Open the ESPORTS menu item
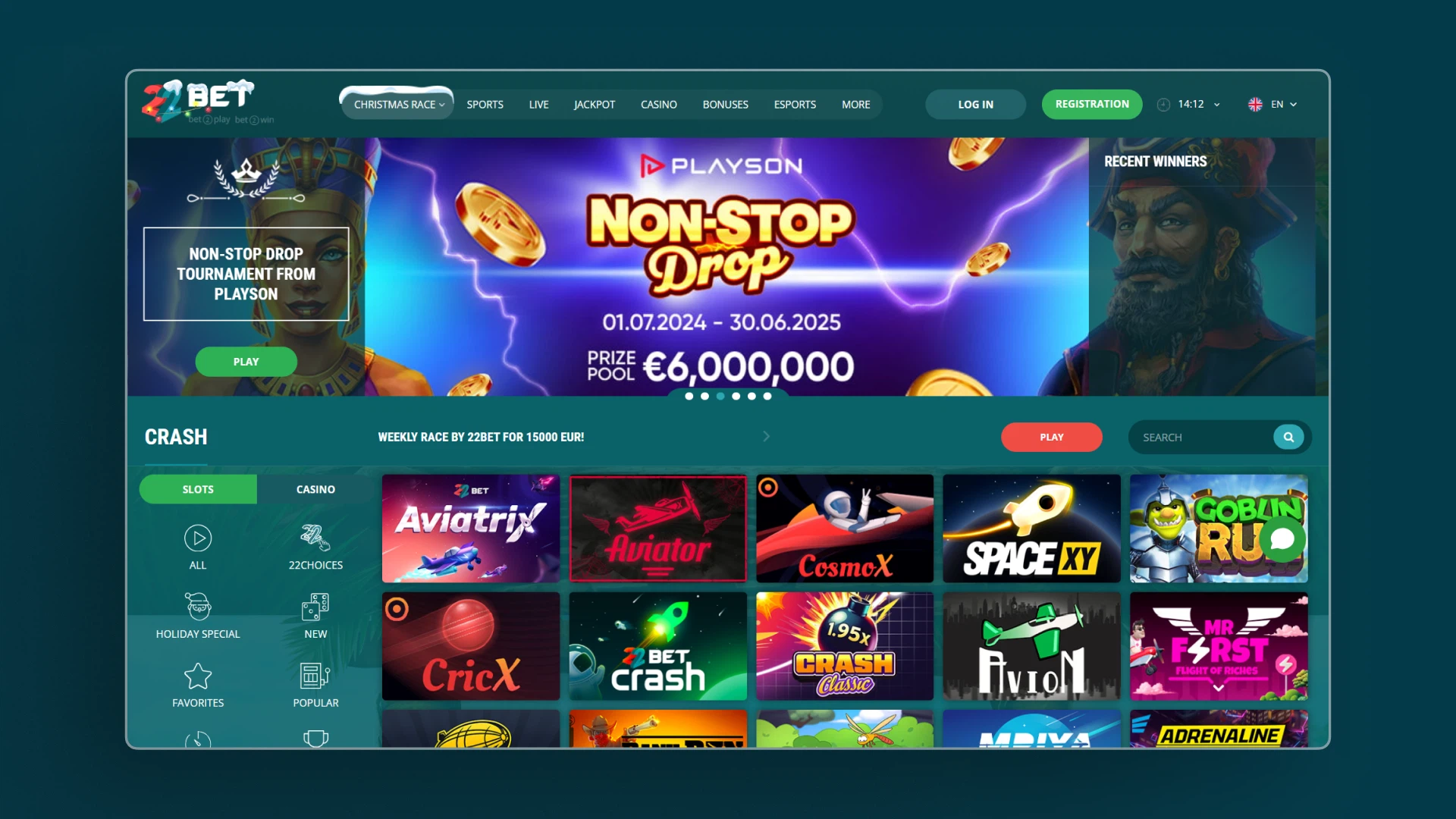 click(x=795, y=105)
